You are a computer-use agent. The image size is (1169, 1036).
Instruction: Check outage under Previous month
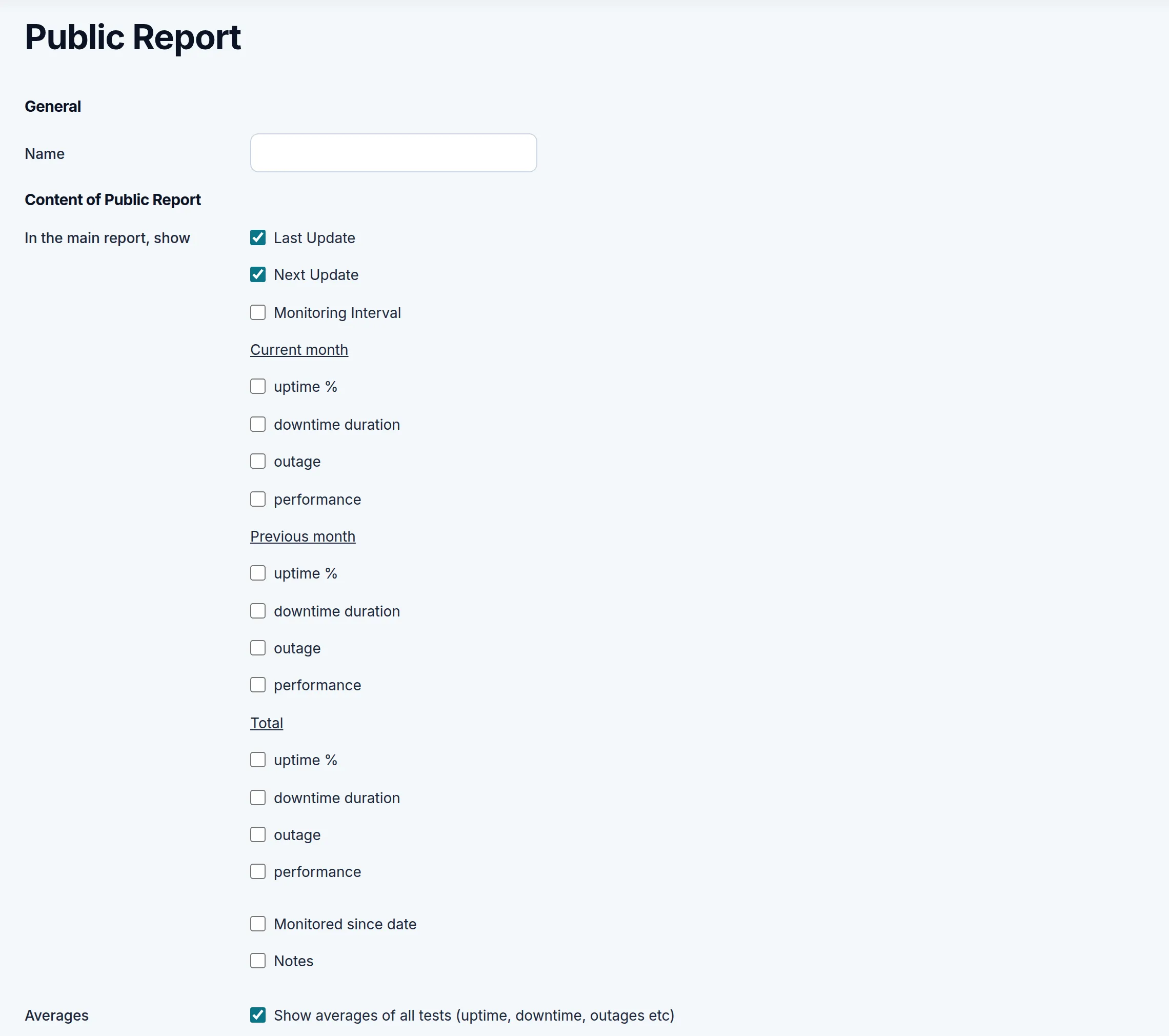pos(258,648)
